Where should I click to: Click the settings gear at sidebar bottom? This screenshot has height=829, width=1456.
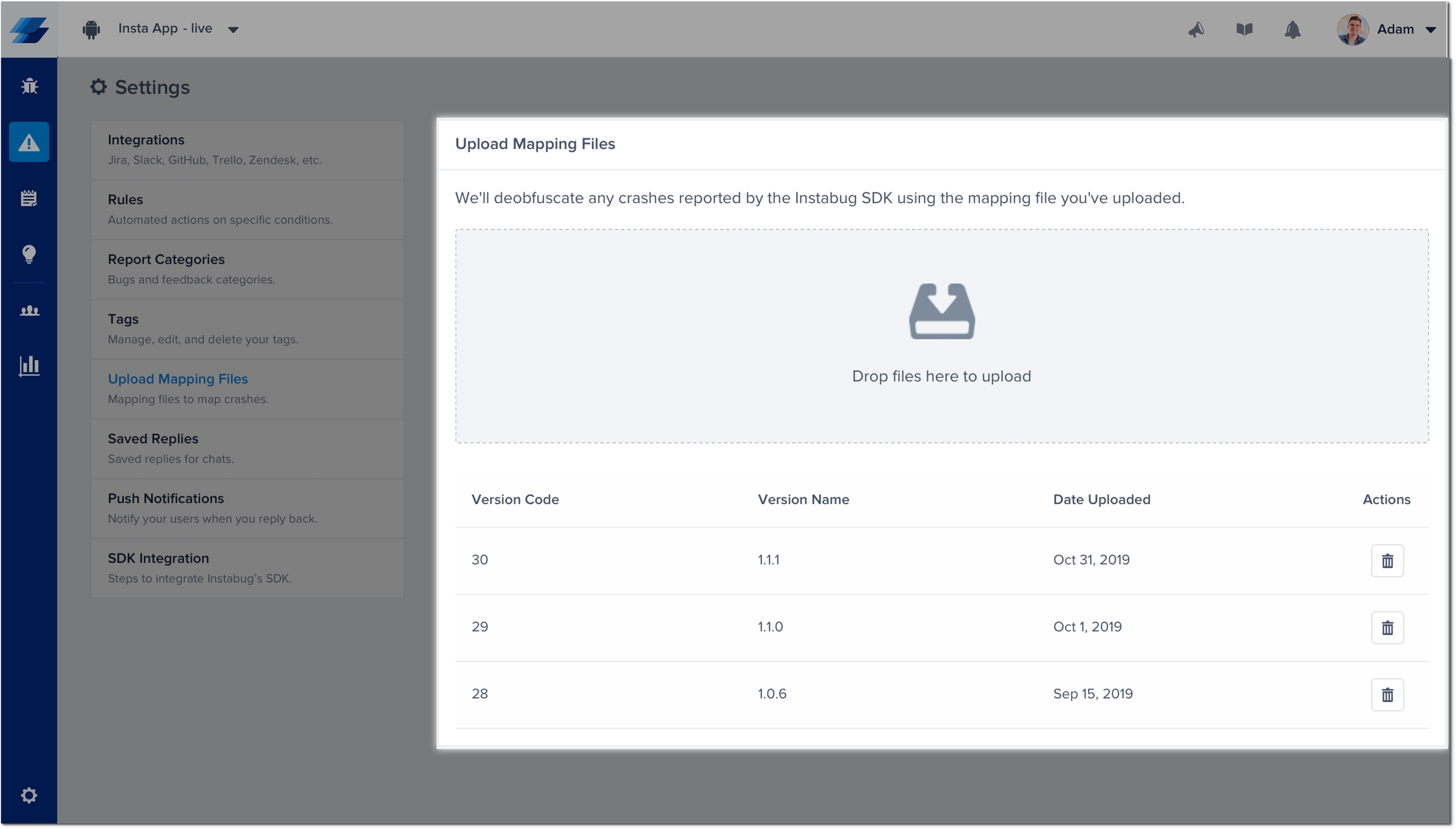click(29, 795)
